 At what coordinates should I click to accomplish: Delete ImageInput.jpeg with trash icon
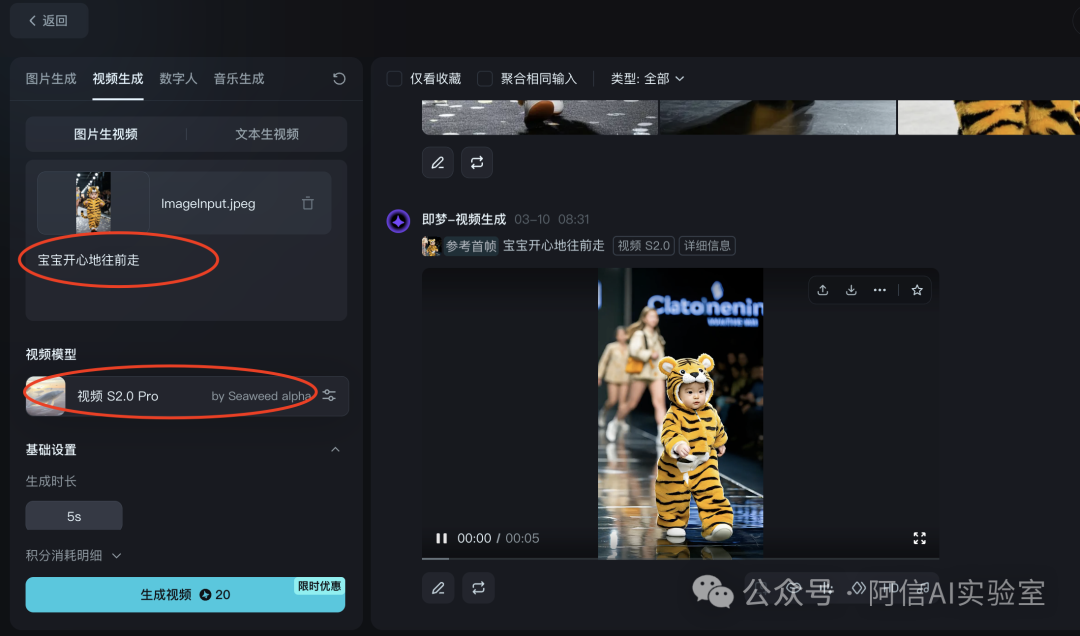[x=308, y=203]
